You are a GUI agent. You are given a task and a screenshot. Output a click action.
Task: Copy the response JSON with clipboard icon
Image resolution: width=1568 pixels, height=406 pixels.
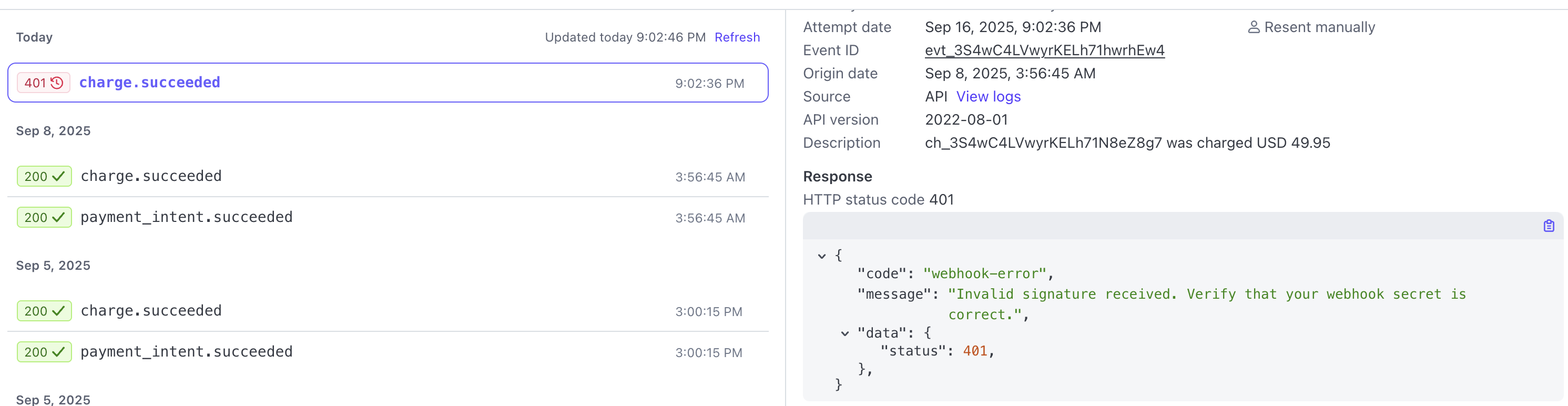1549,226
